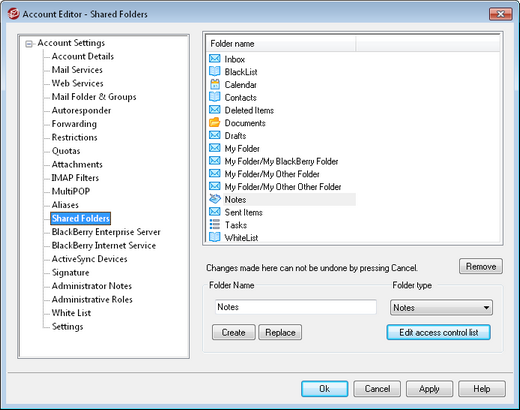This screenshot has width=520, height=410.
Task: Select the Calendar folder icon
Action: coord(215,84)
